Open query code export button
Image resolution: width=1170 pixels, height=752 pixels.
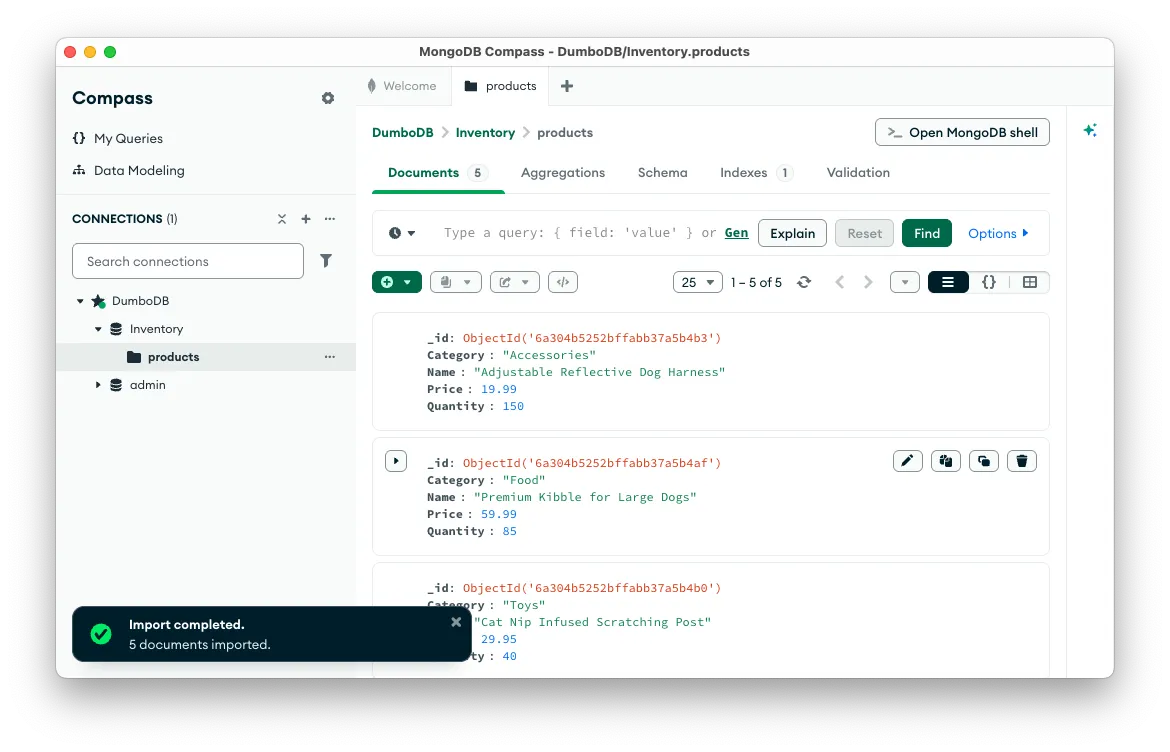[x=563, y=283]
